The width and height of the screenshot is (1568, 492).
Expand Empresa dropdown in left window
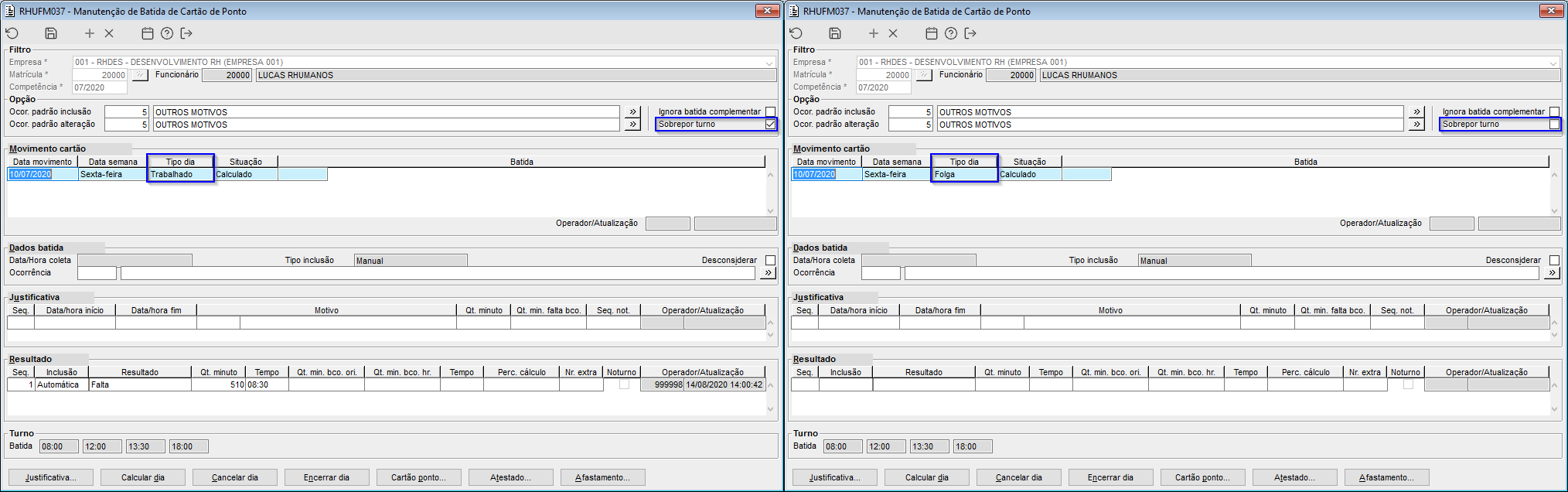tap(769, 63)
